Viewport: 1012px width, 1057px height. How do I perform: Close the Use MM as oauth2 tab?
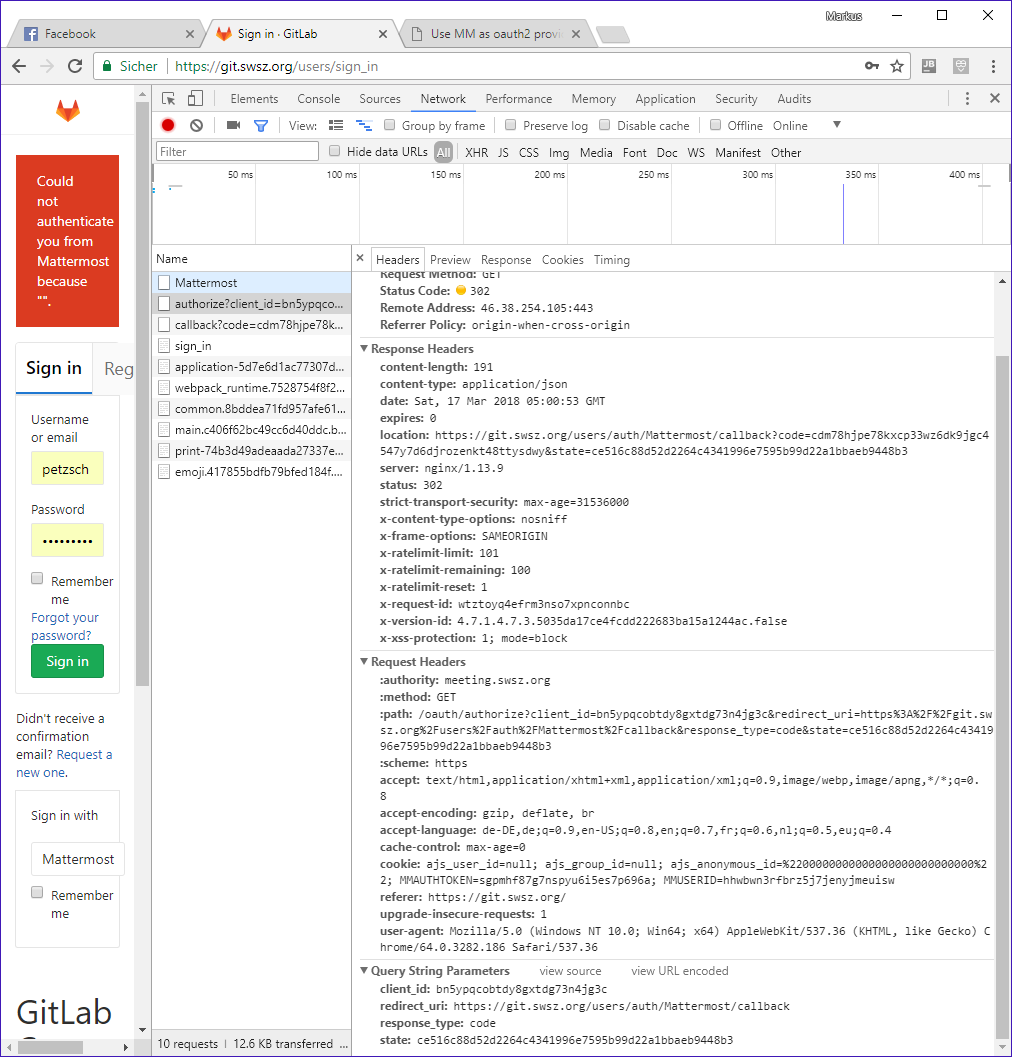tap(576, 34)
